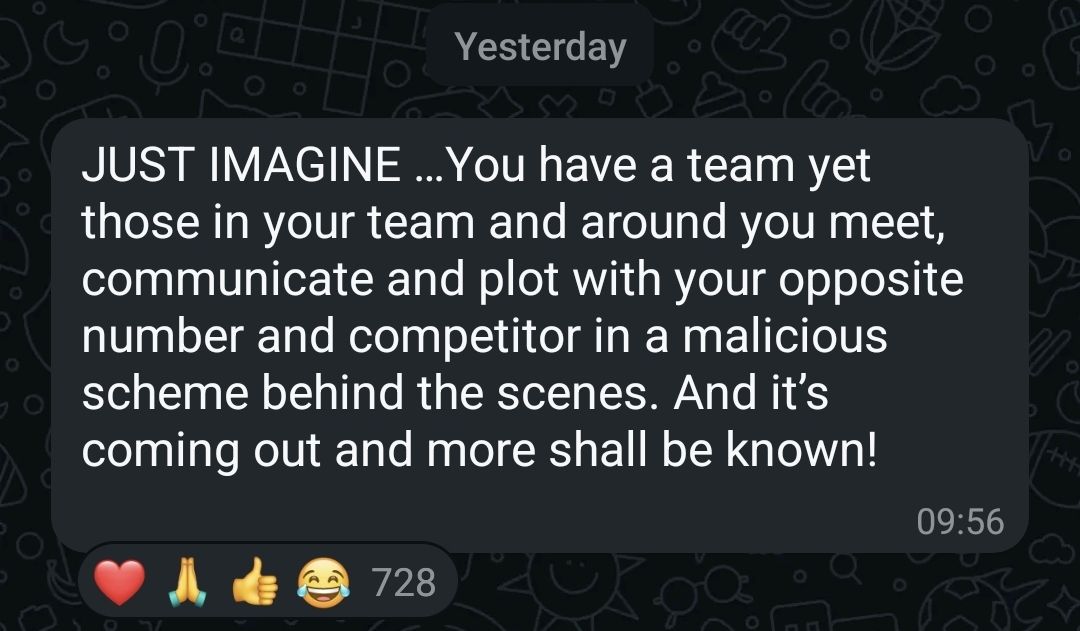Tap the red heart reaction emoji

tap(120, 582)
